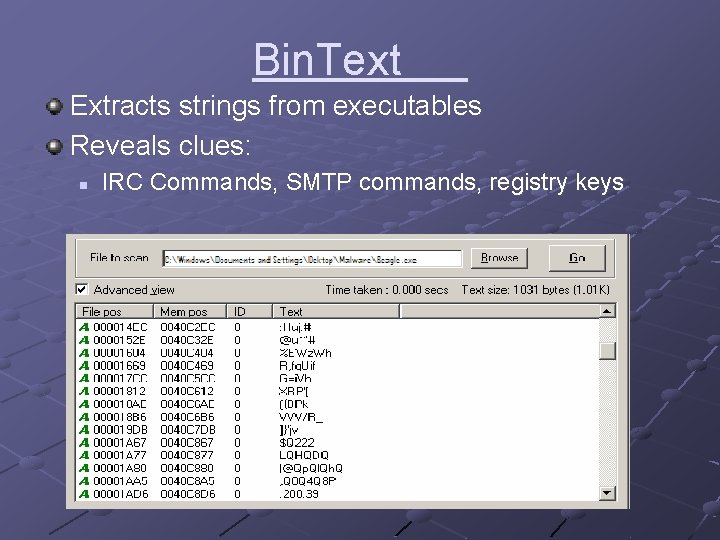Click the File to scan path field

[312, 259]
